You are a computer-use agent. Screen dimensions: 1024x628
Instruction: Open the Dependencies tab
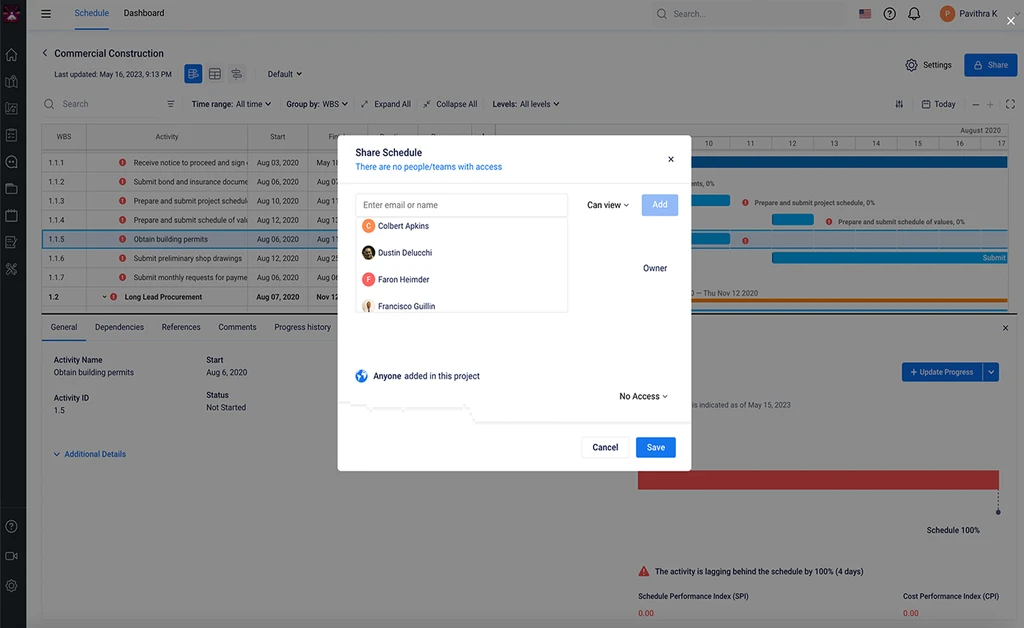coord(119,327)
